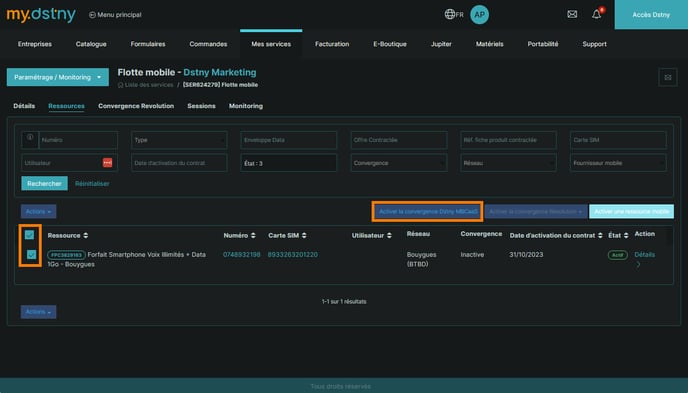The width and height of the screenshot is (688, 393).
Task: Open Activer la convergence Révolution dropdown
Action: click(x=536, y=211)
